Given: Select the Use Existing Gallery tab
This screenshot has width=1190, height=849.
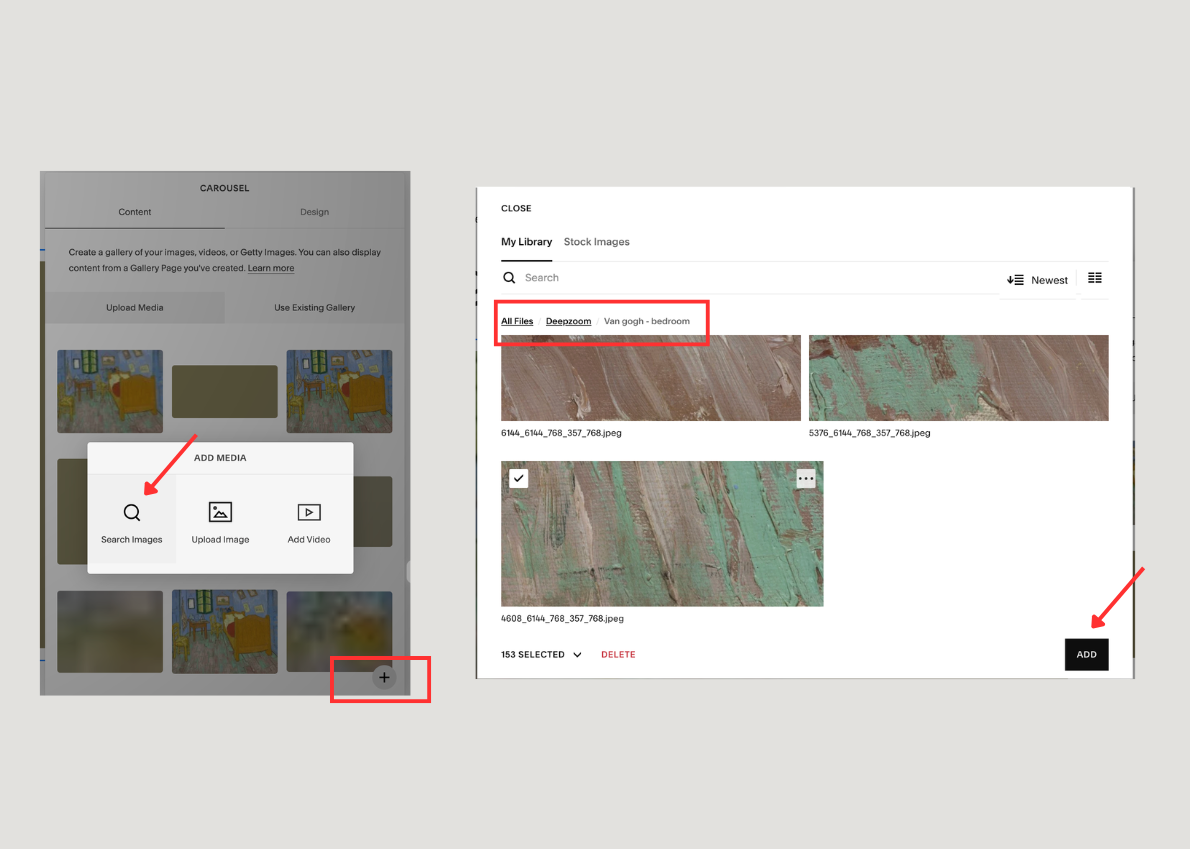Looking at the screenshot, I should (314, 308).
